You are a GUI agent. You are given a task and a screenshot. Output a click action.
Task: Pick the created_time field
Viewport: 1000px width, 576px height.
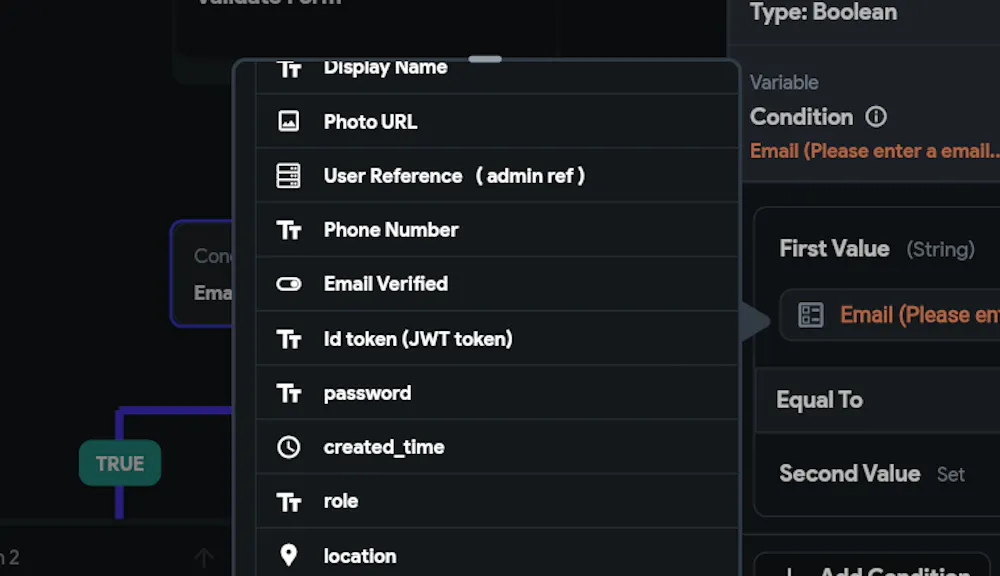pyautogui.click(x=497, y=447)
